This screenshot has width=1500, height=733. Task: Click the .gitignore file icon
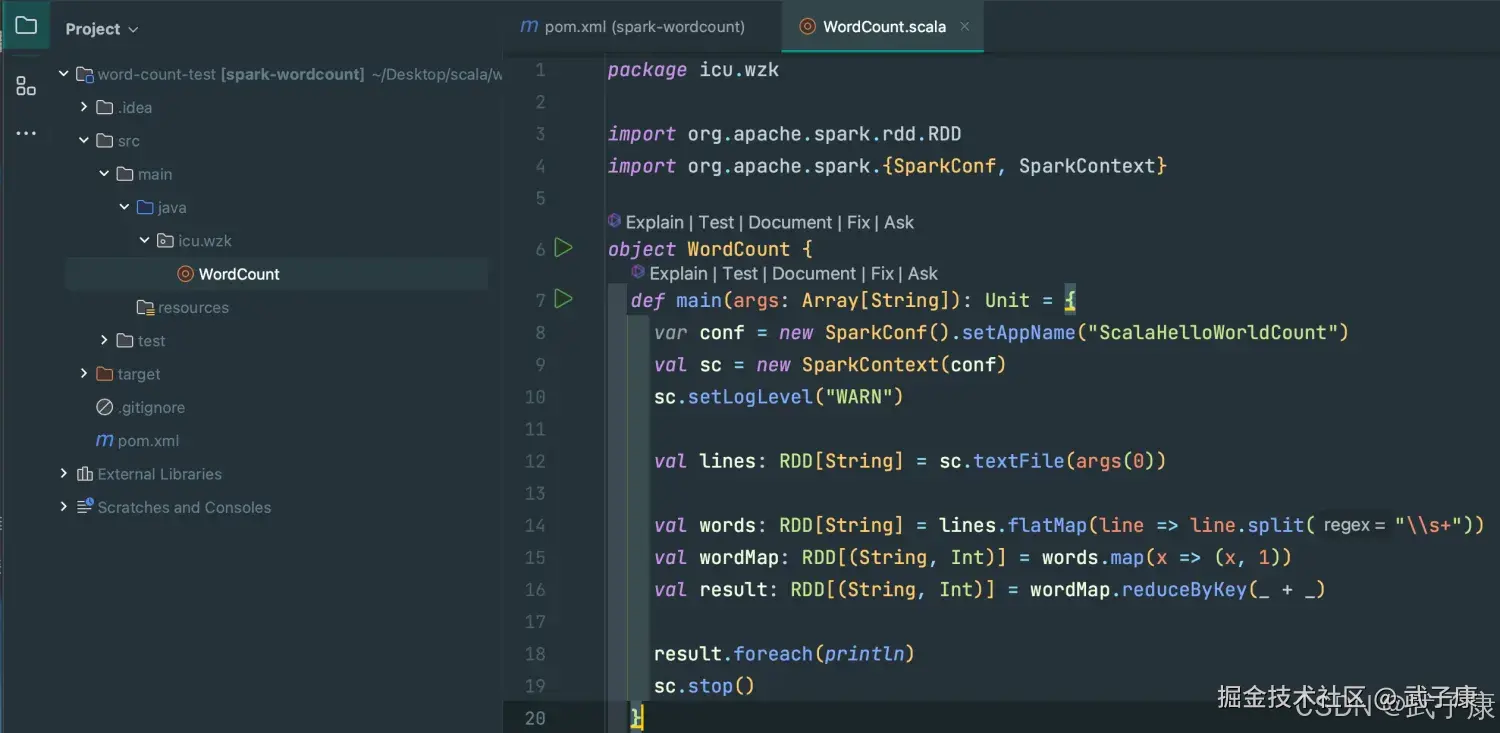tap(104, 407)
